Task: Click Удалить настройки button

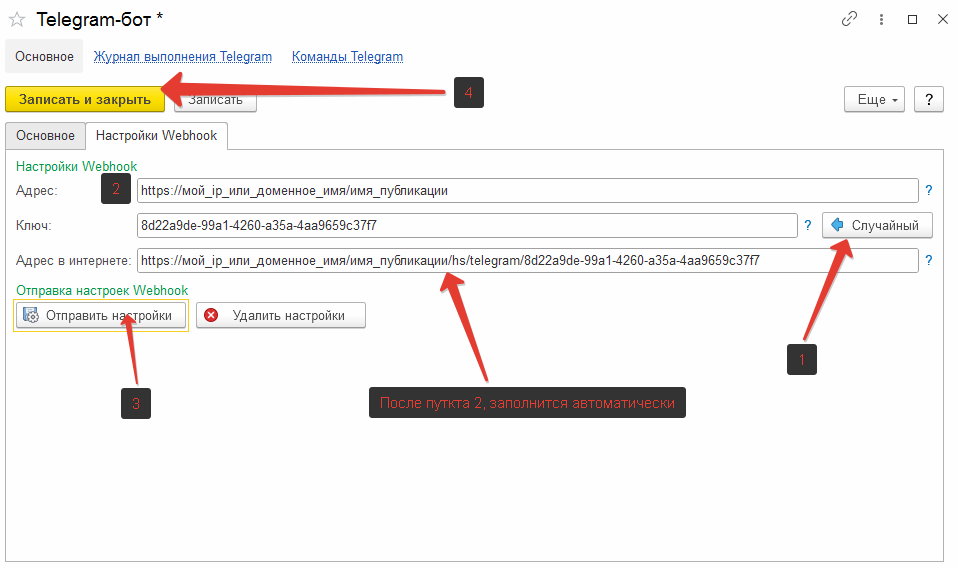Action: click(x=280, y=316)
